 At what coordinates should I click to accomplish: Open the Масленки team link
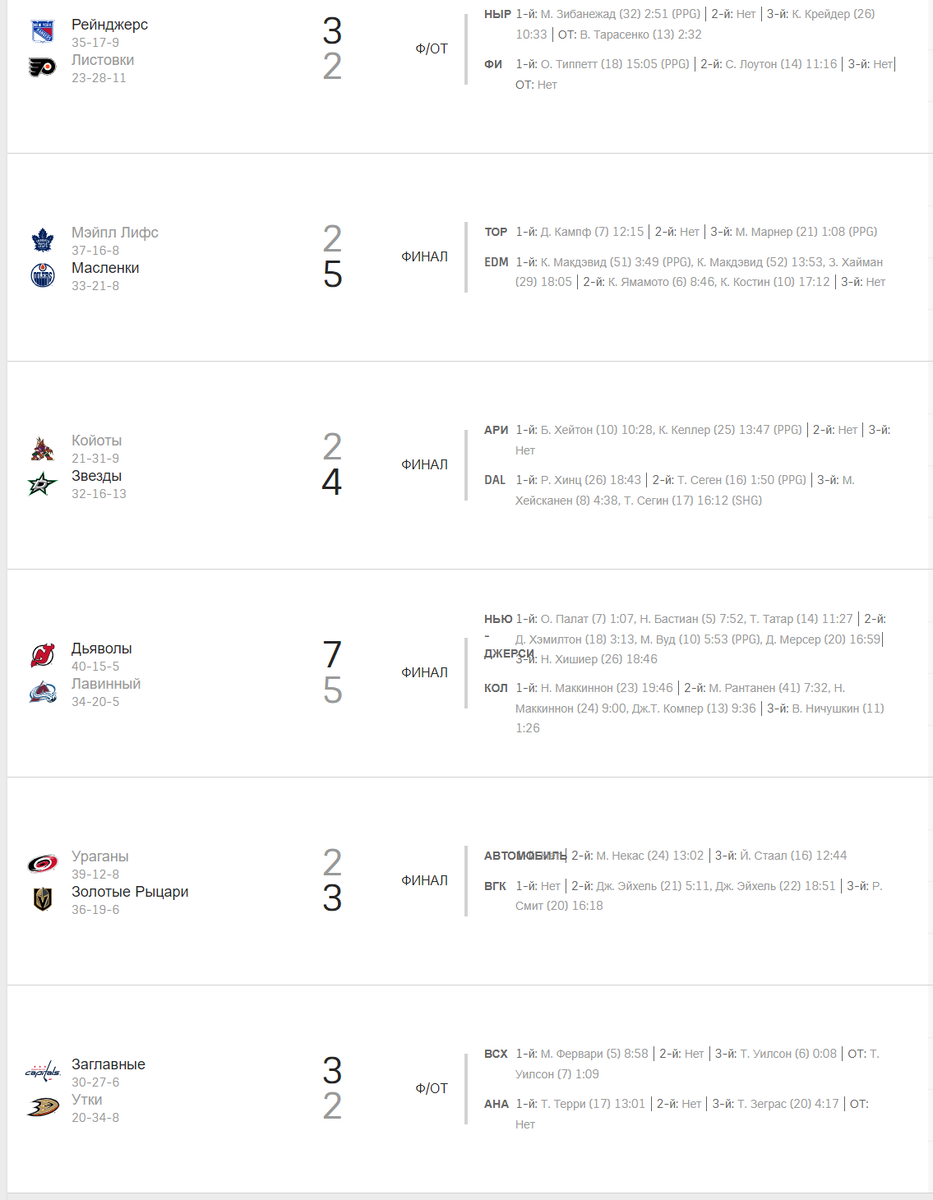(105, 268)
